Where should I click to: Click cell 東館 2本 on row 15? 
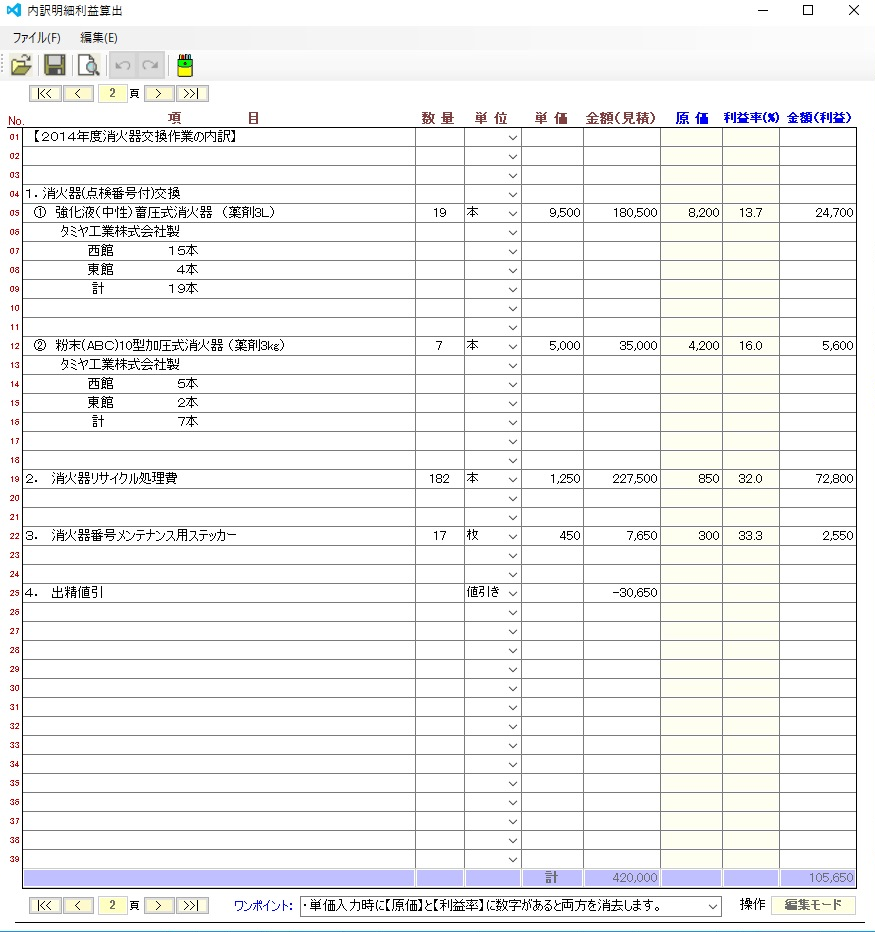219,403
